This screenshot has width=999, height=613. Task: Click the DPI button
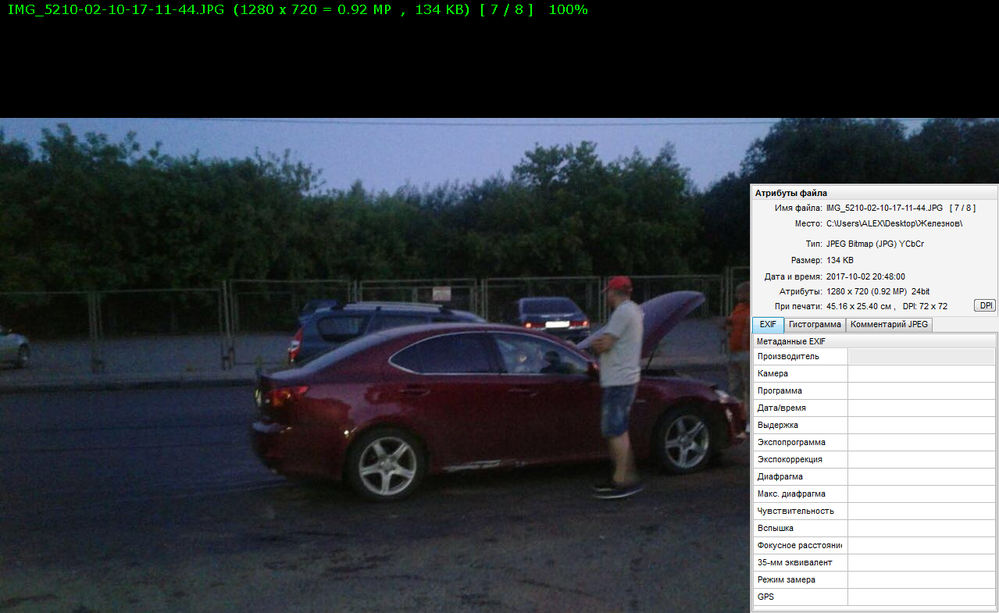pos(984,306)
